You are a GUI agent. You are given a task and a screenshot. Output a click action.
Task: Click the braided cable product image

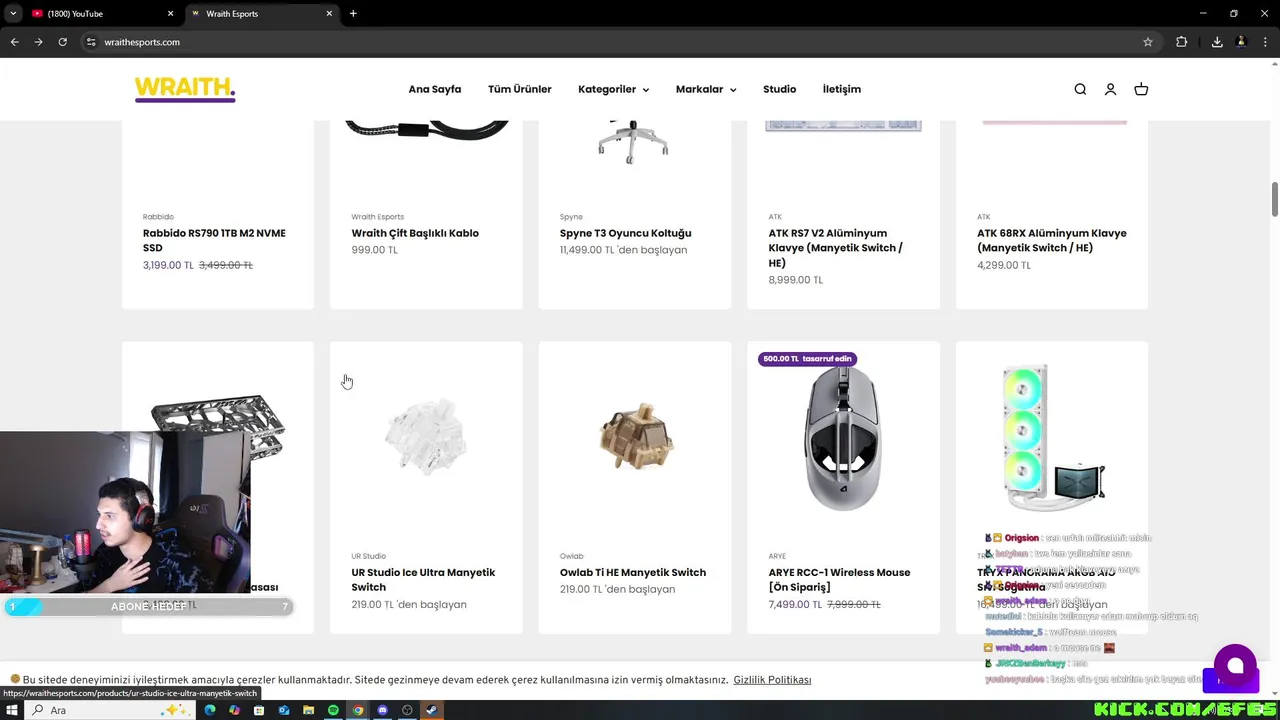426,130
